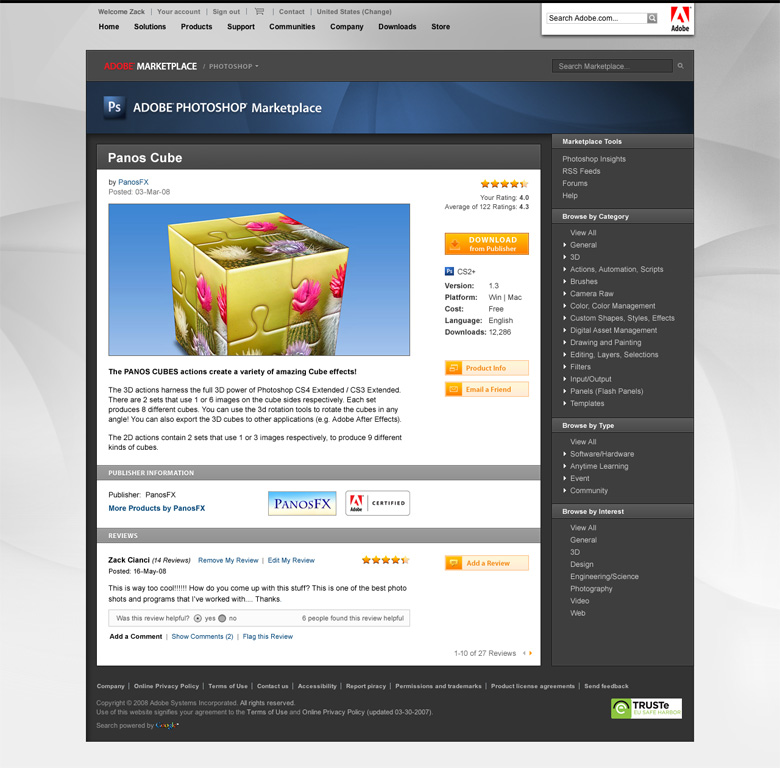780x768 pixels.
Task: Open the PanosFX author link
Action: pyautogui.click(x=133, y=183)
